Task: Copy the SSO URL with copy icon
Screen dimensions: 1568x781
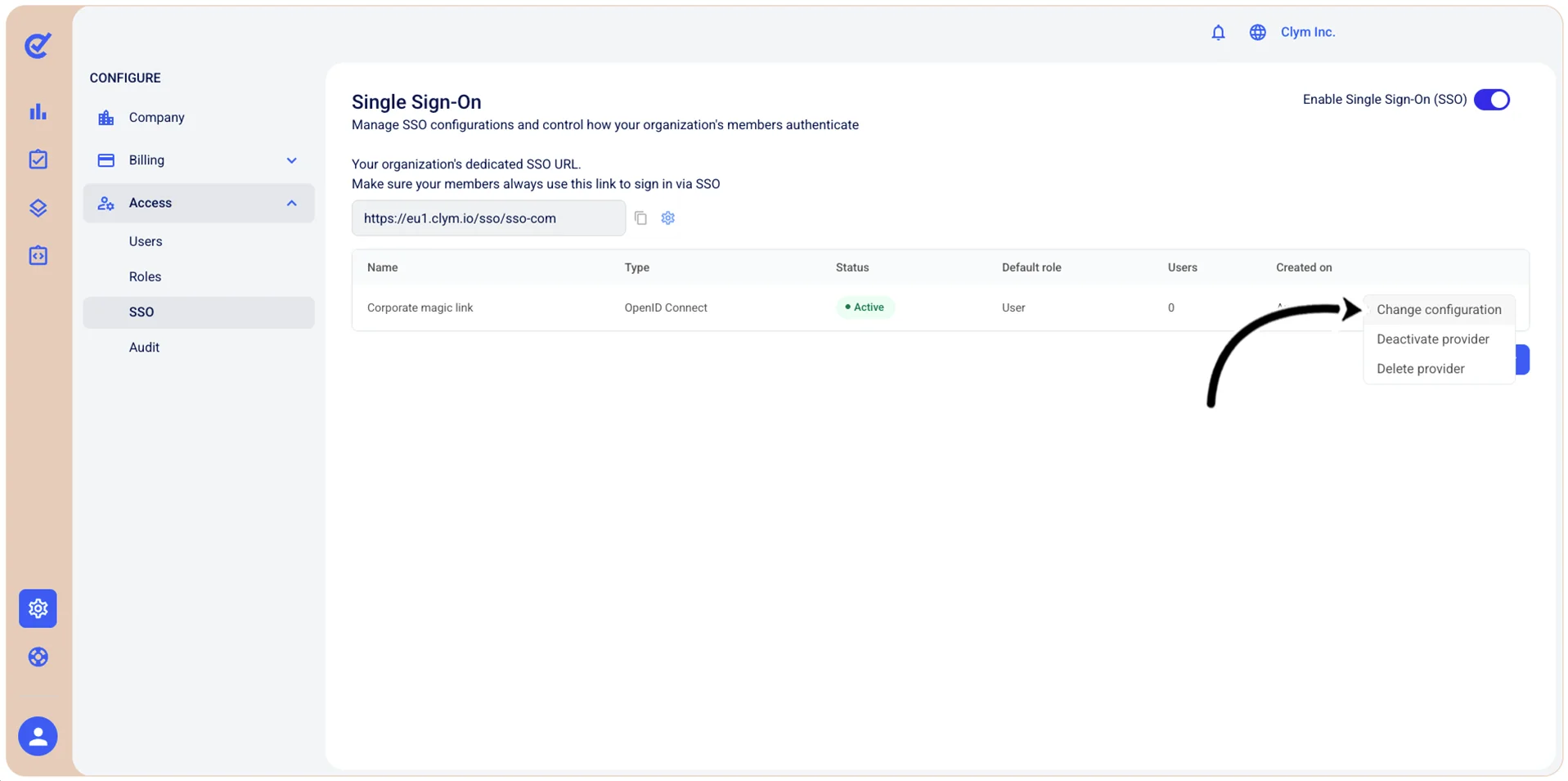Action: (x=640, y=218)
